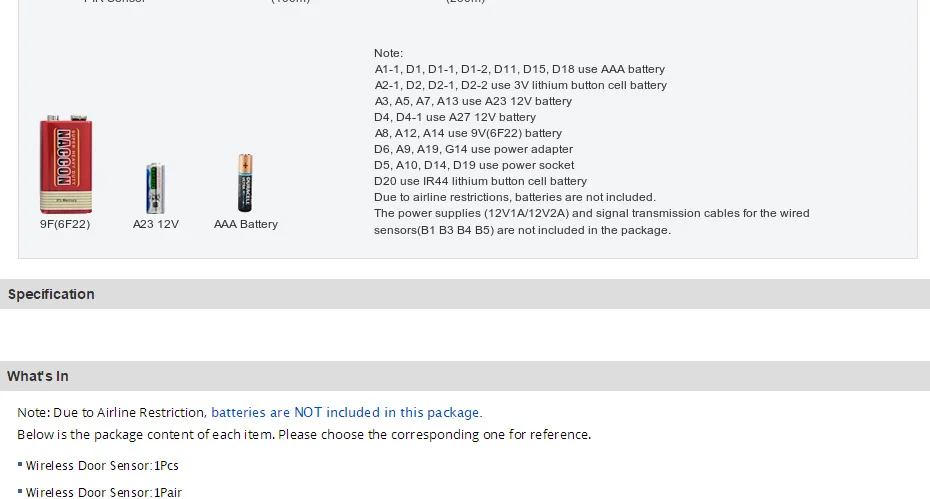Click the AAA Battery caption text
Viewport: 930px width, 499px height.
[246, 224]
